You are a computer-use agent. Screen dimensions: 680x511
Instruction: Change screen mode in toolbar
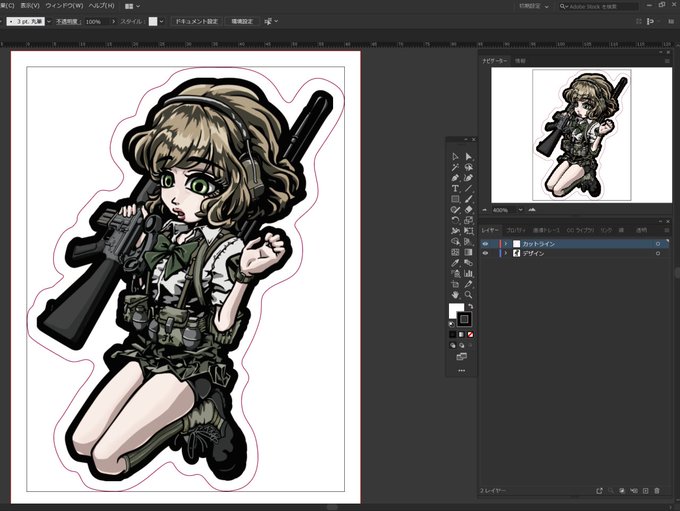[x=461, y=357]
